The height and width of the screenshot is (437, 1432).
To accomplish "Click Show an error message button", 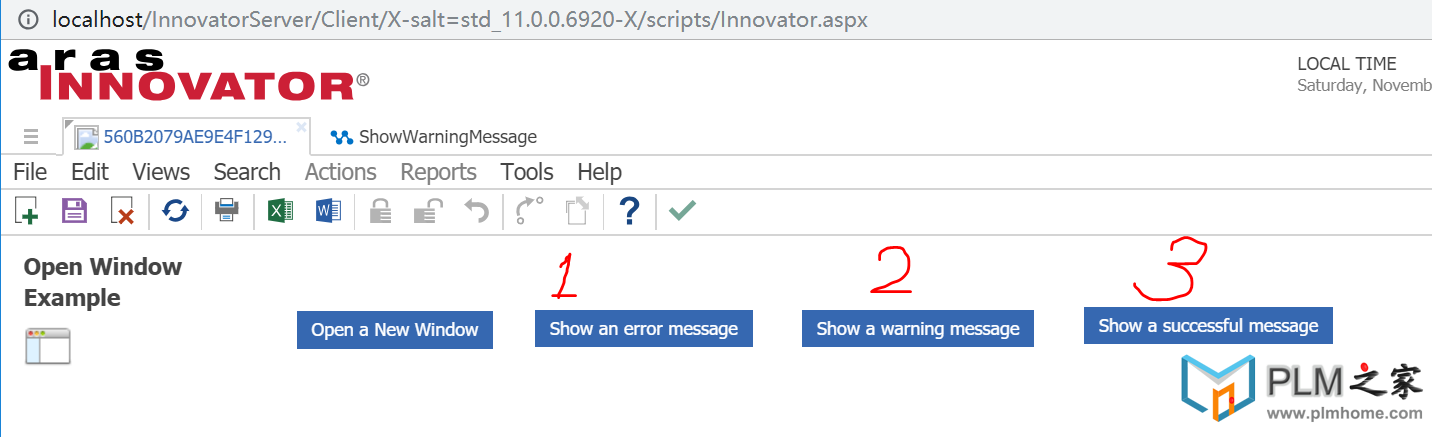I will click(x=644, y=328).
